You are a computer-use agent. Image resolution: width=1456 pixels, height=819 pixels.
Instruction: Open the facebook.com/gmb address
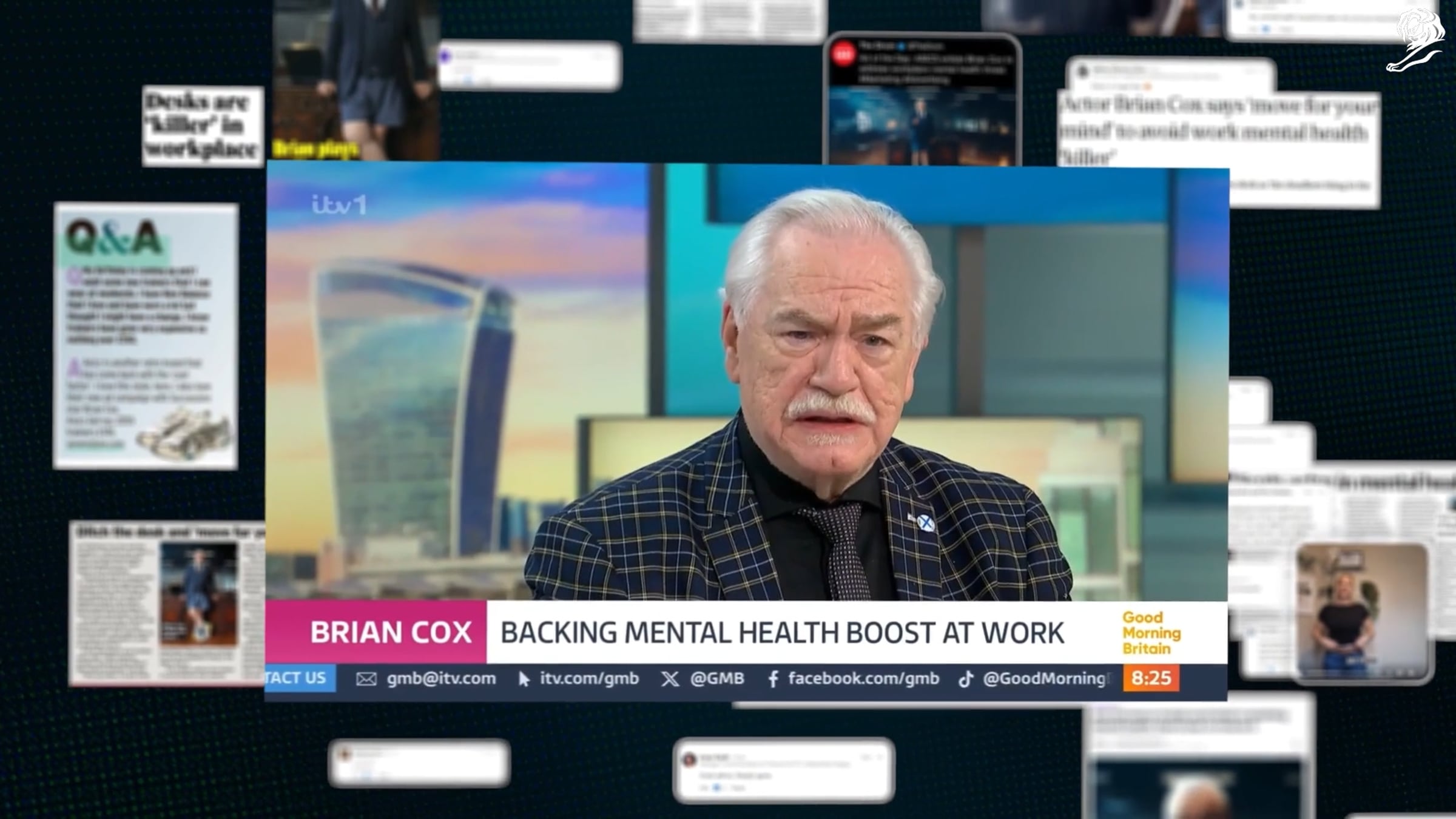point(863,678)
